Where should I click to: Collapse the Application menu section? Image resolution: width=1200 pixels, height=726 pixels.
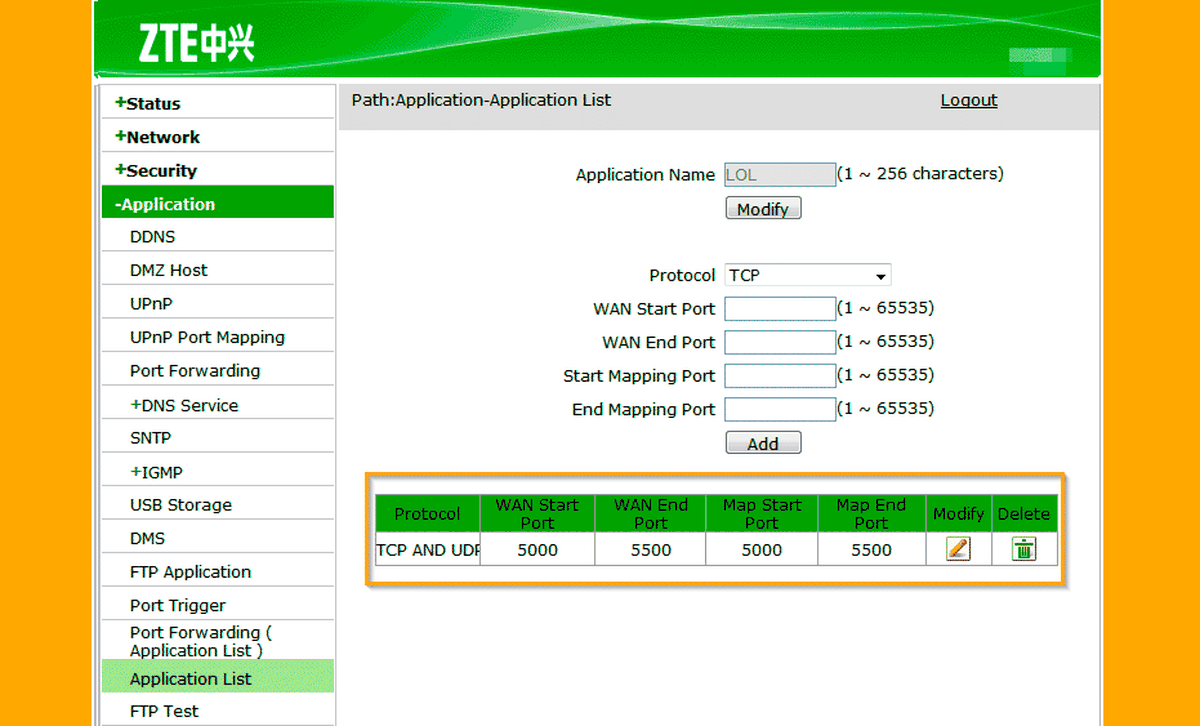tap(165, 204)
